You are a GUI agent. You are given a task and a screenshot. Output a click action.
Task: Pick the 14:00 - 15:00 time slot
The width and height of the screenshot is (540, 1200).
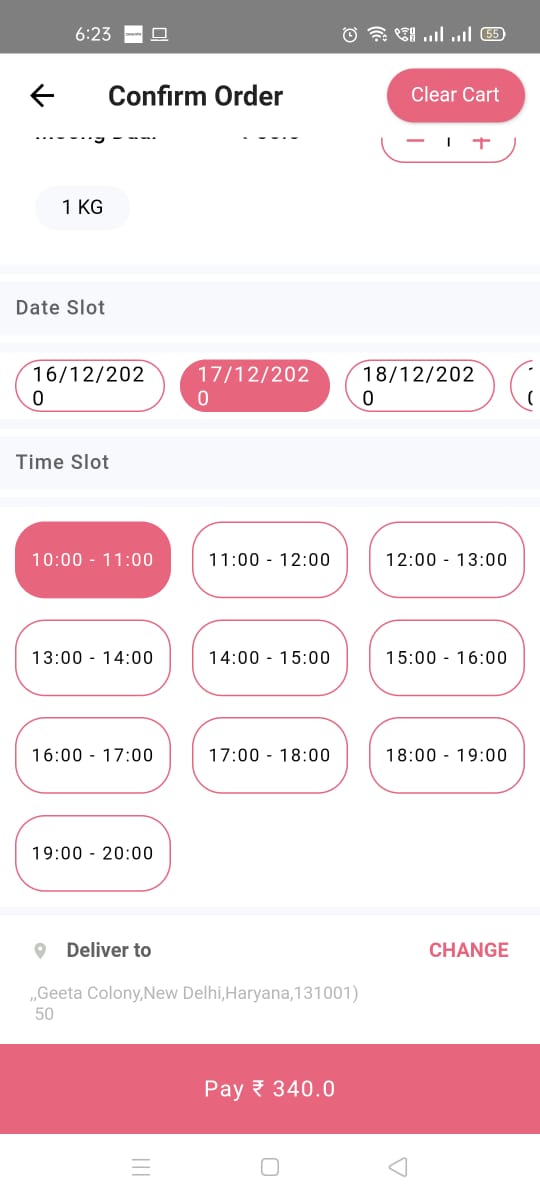(x=269, y=658)
